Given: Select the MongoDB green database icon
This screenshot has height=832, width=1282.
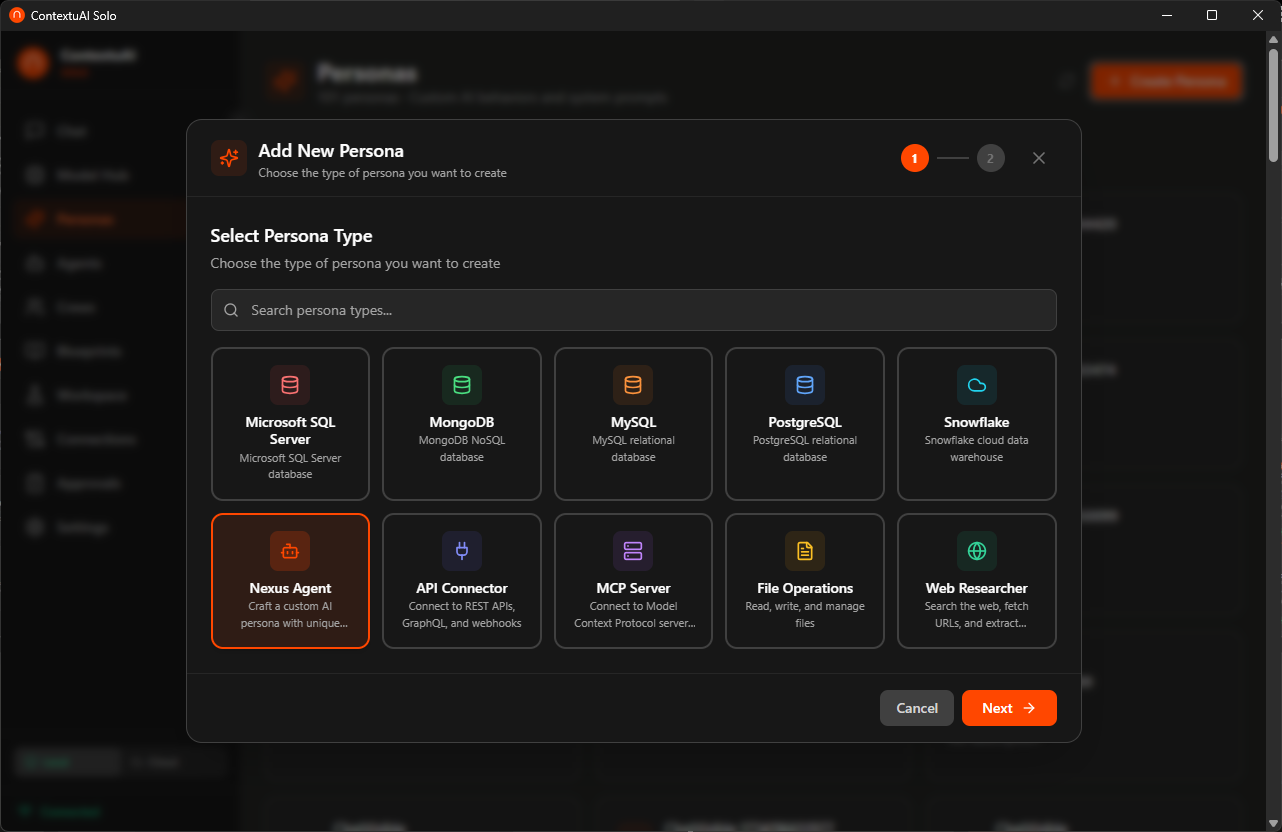Looking at the screenshot, I should 461,384.
